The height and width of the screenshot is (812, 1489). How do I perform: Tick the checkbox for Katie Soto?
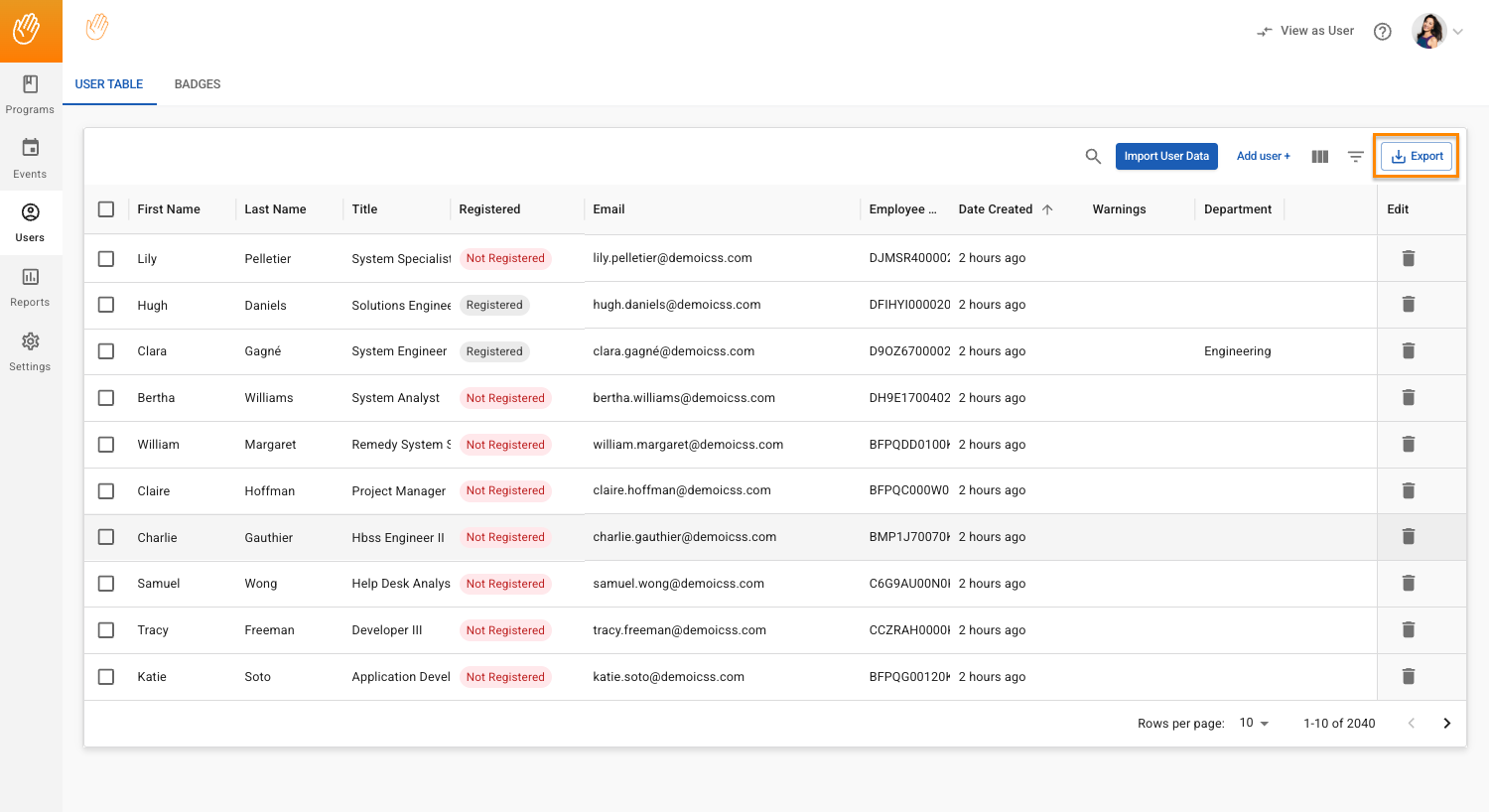pyautogui.click(x=106, y=677)
